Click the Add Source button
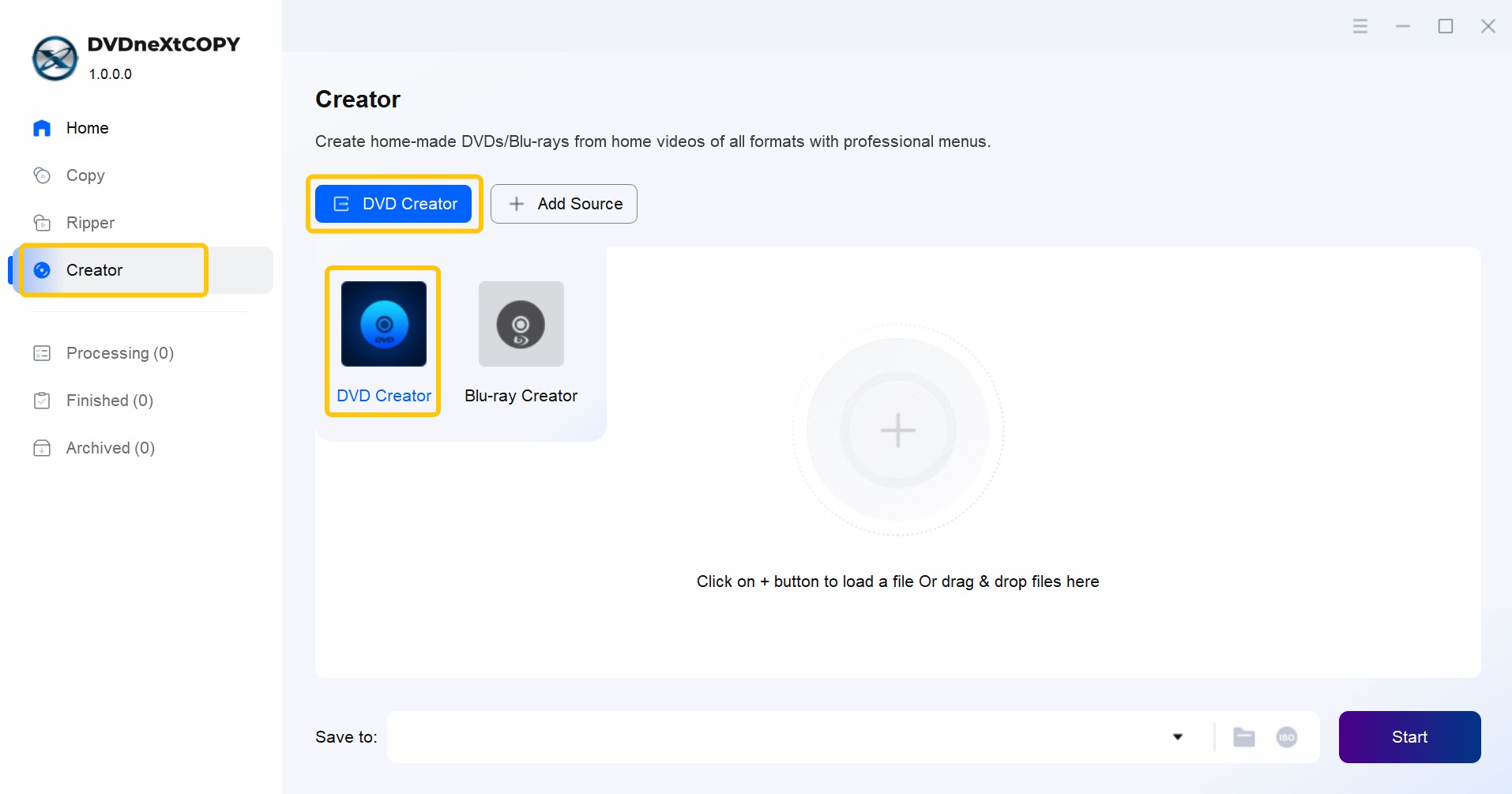Image resolution: width=1512 pixels, height=794 pixels. tap(564, 204)
